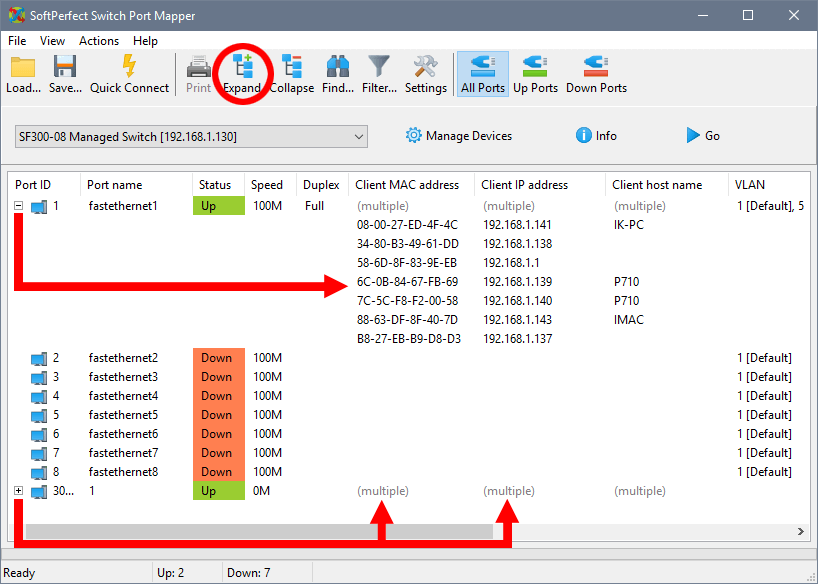Click 'Down: 7' in status bar
818x584 pixels.
248,573
